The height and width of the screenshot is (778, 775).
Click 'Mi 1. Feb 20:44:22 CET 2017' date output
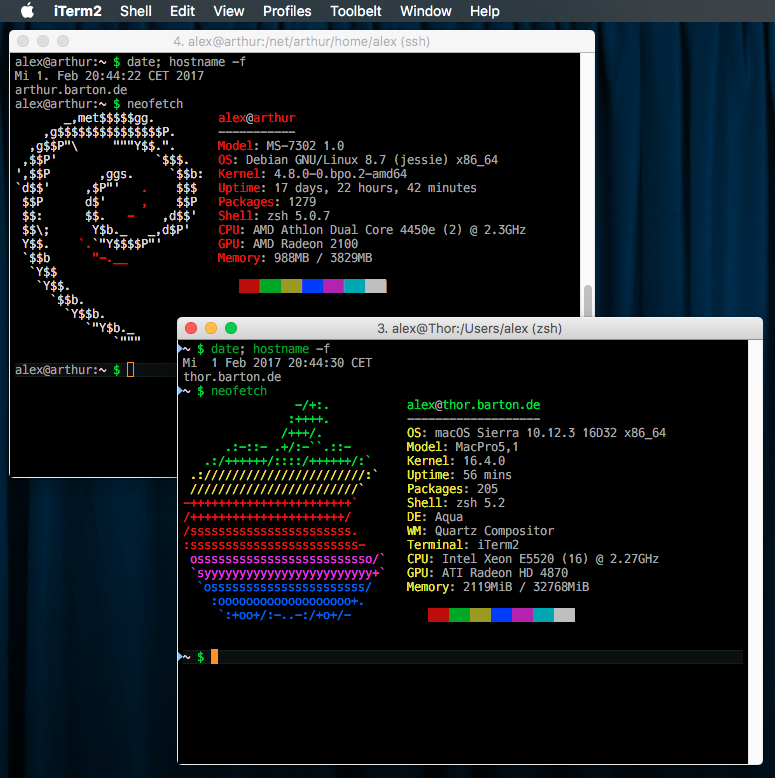pyautogui.click(x=109, y=76)
